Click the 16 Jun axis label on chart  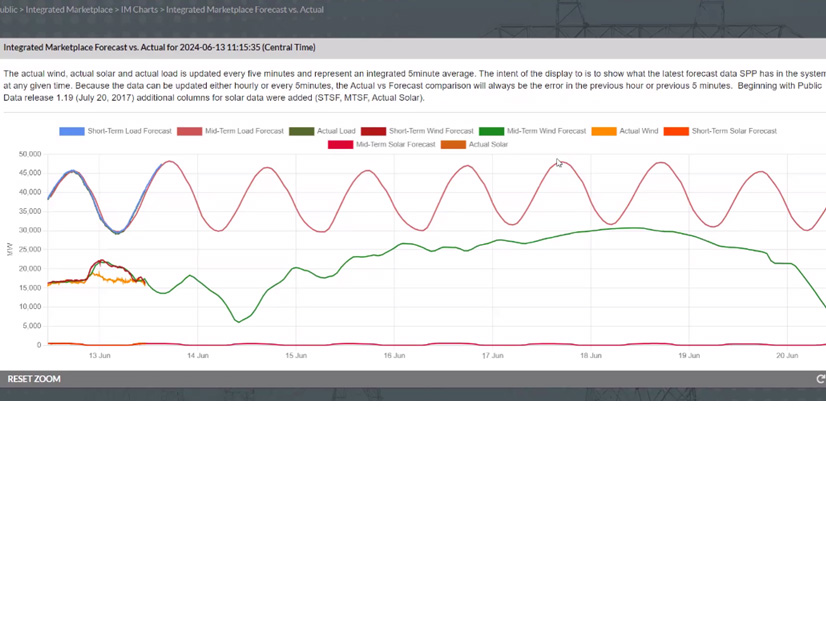394,355
